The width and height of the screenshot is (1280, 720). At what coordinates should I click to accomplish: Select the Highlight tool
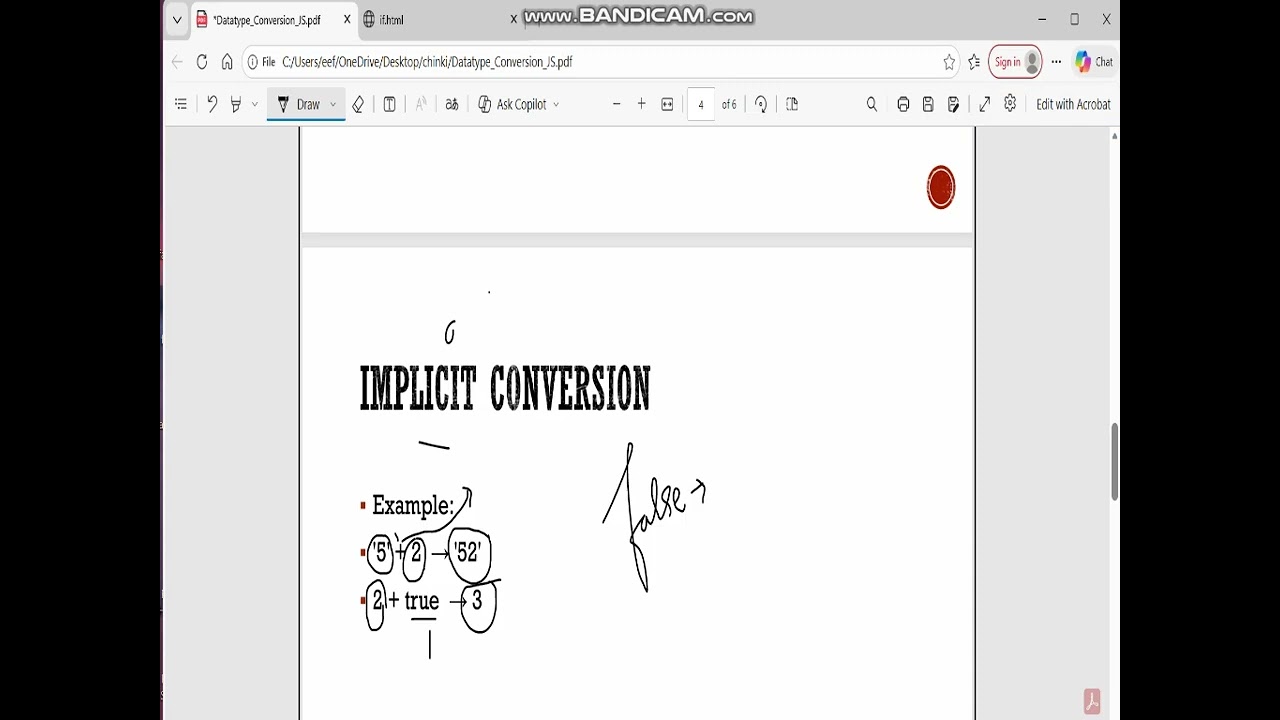(236, 104)
